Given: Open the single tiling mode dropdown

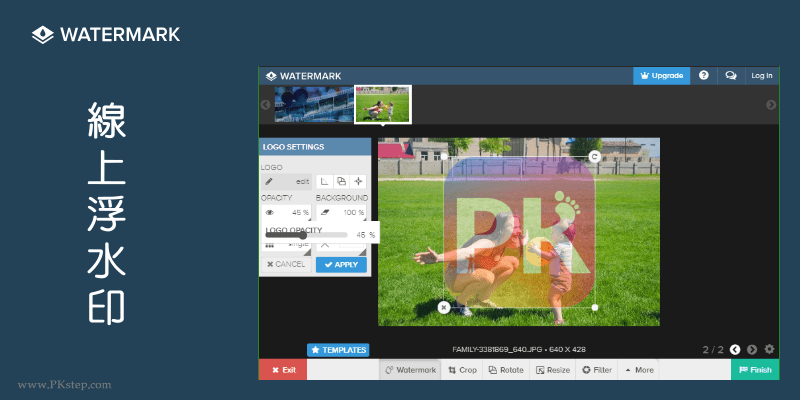Looking at the screenshot, I should (286, 246).
